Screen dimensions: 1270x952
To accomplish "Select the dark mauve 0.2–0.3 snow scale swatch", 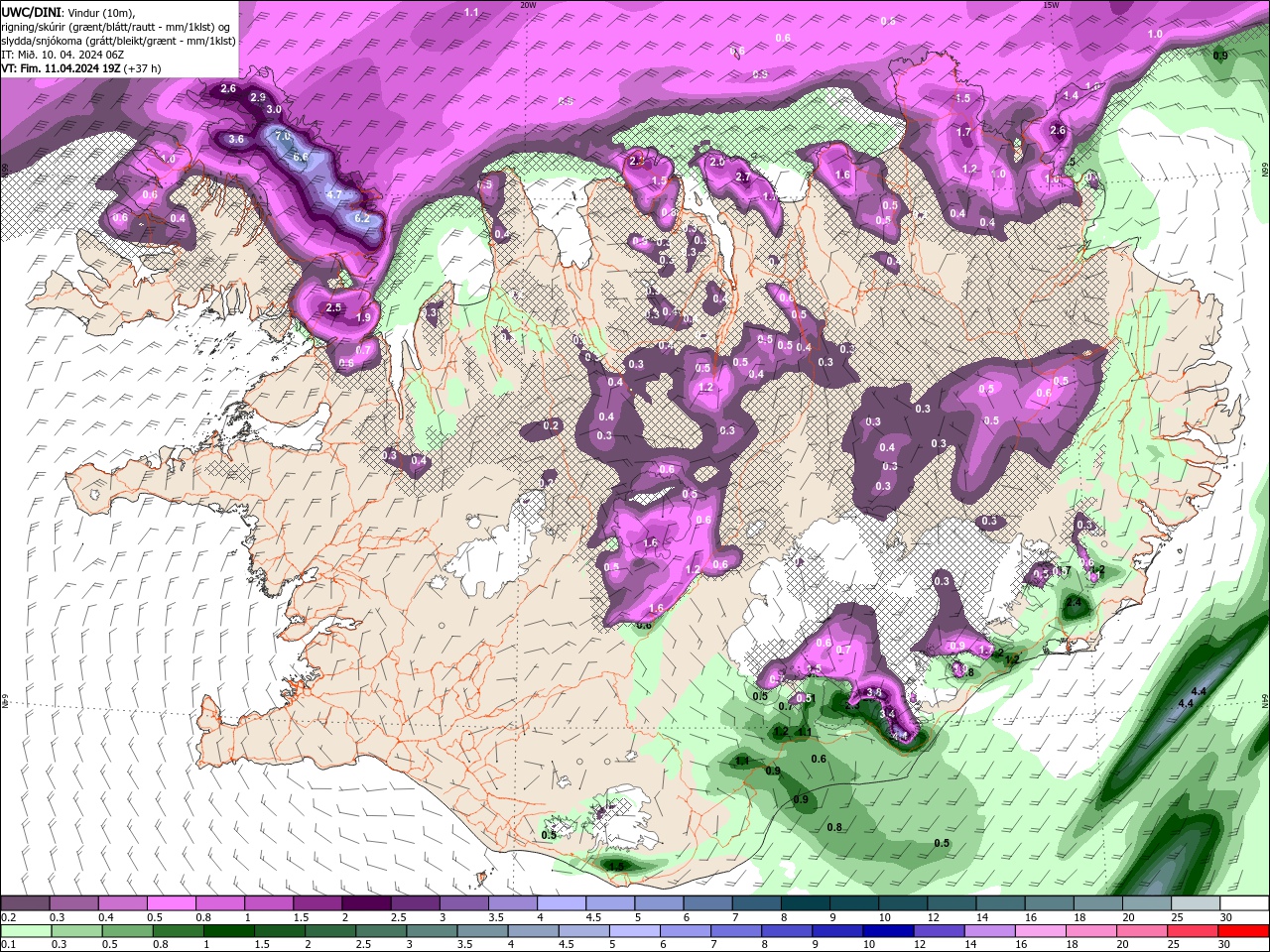I will coord(25,903).
